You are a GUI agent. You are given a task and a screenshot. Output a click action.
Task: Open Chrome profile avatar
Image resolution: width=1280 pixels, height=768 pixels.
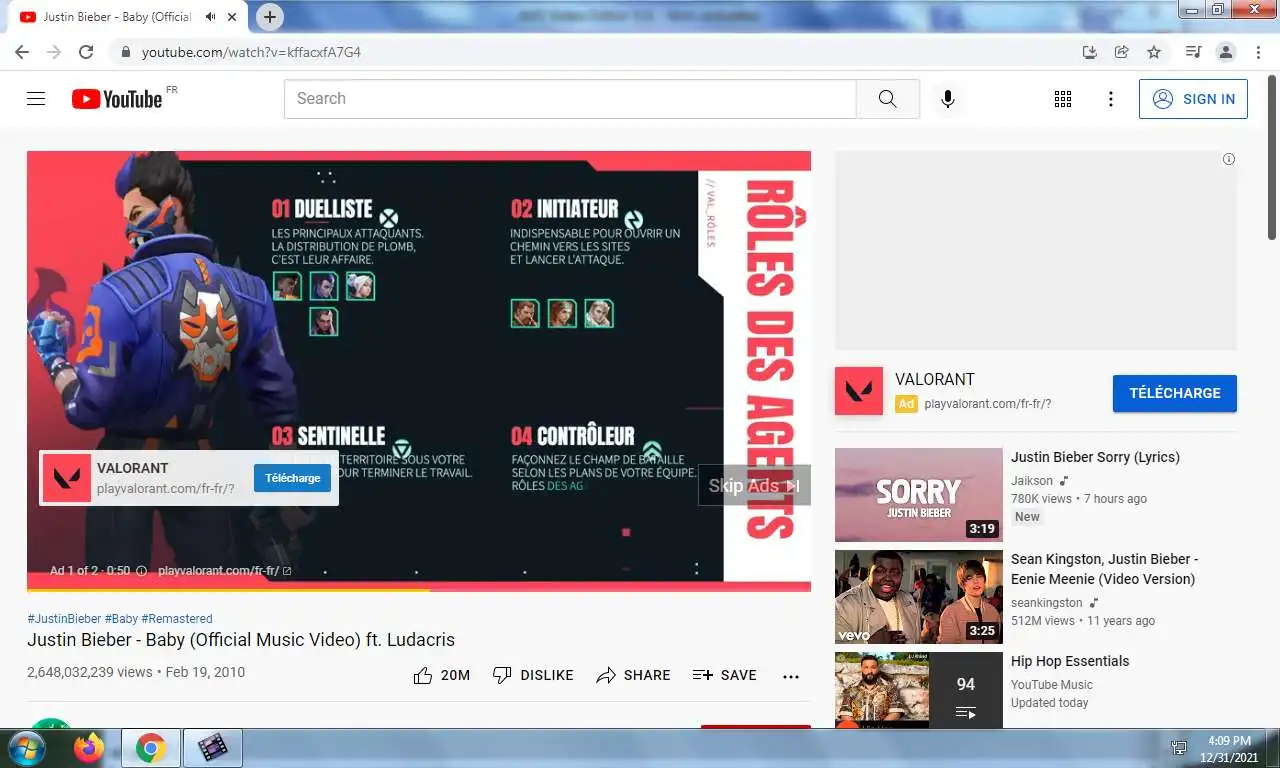pyautogui.click(x=1225, y=52)
